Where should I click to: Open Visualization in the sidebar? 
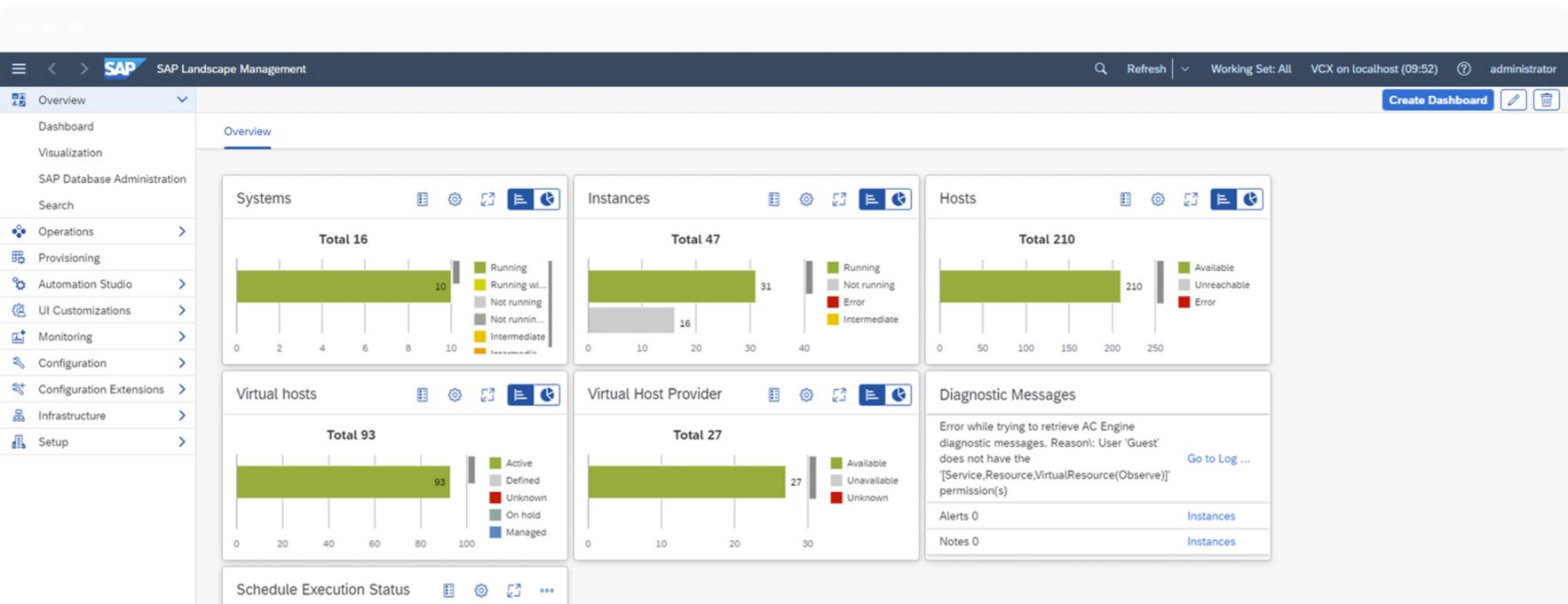70,153
